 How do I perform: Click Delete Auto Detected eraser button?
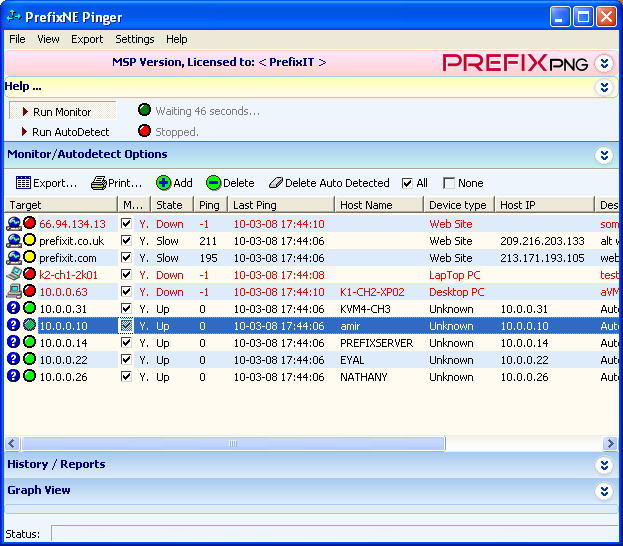[329, 183]
